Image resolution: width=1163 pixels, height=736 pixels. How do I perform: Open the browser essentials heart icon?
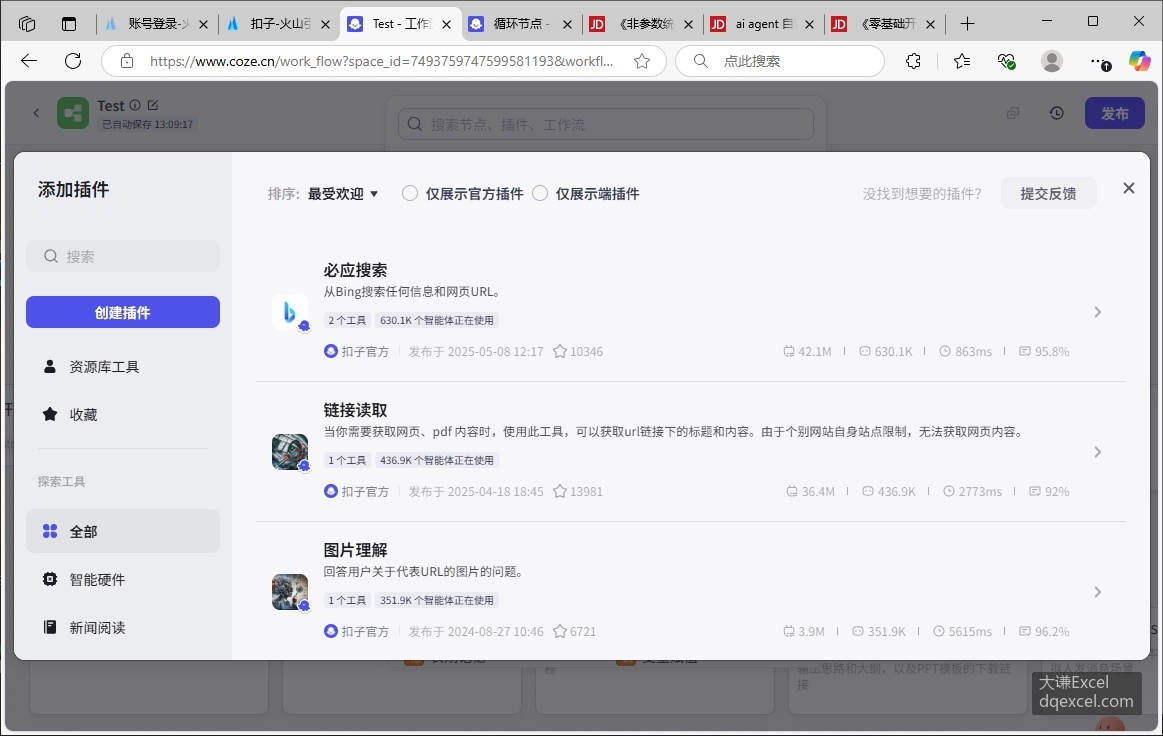point(1006,61)
